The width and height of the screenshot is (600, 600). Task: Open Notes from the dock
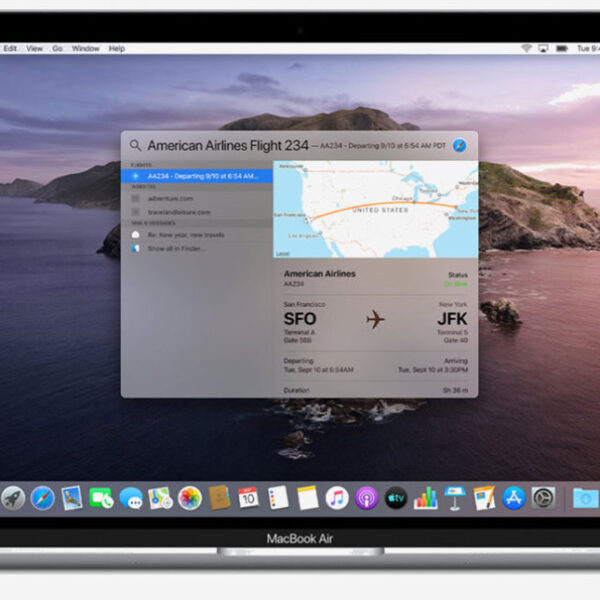coord(308,498)
